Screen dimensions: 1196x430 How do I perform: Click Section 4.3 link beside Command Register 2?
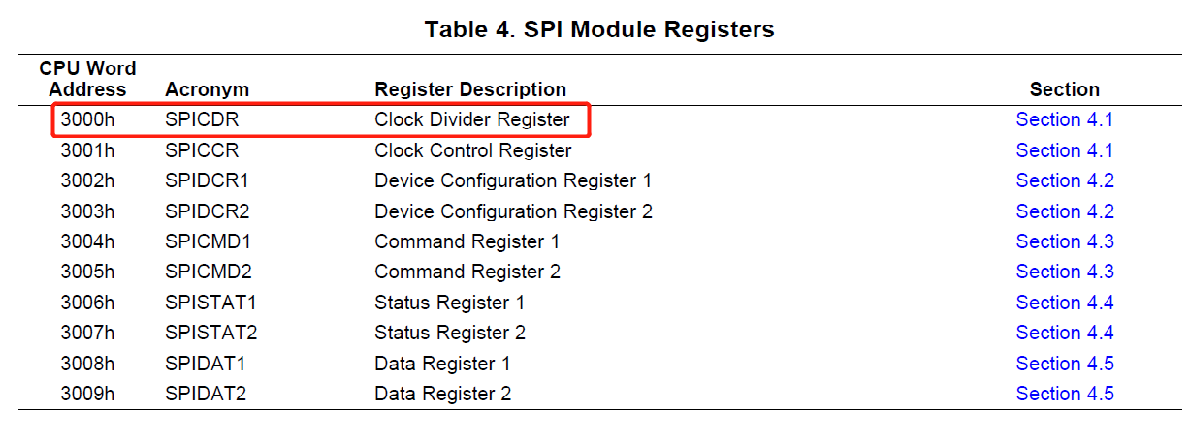[x=1064, y=272]
